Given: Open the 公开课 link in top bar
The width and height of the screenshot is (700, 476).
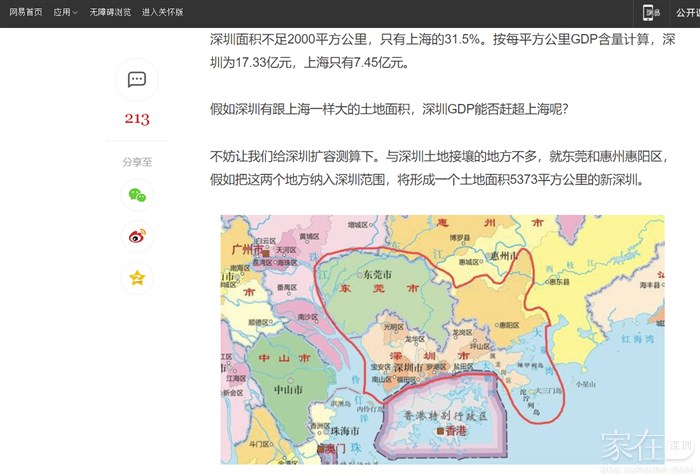Looking at the screenshot, I should pos(687,13).
